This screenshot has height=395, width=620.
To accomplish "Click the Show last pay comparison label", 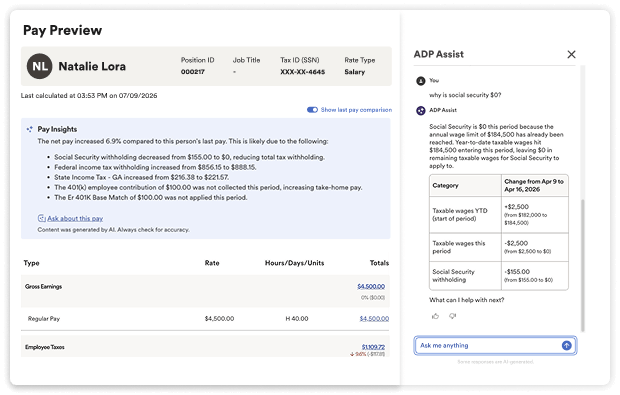I will [356, 110].
